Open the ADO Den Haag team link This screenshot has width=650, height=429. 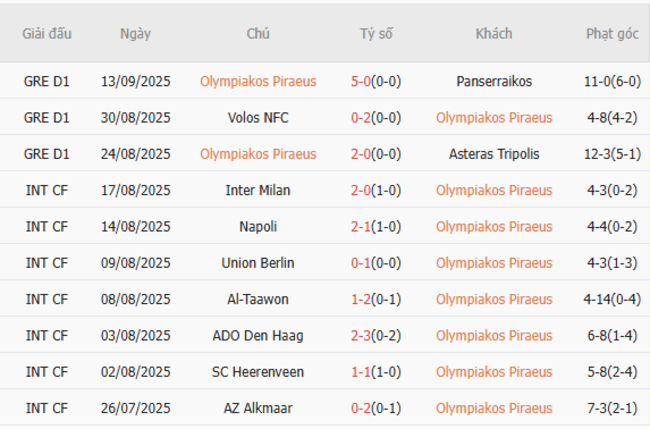tap(258, 336)
